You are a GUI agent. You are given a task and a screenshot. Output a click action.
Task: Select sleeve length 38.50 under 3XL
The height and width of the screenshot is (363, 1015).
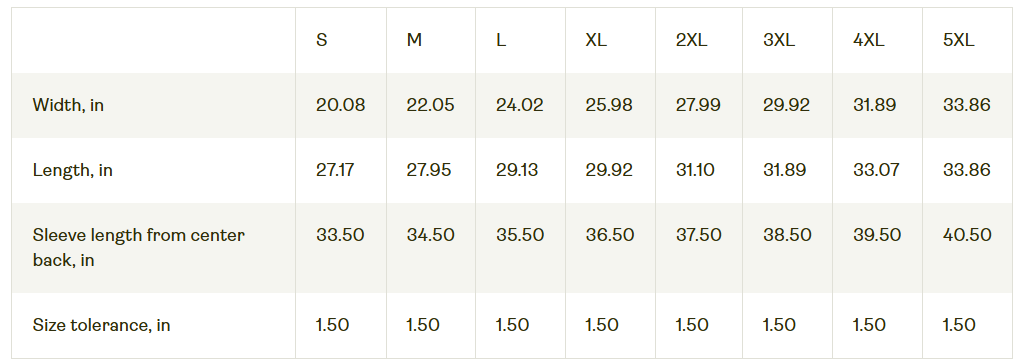pos(787,235)
